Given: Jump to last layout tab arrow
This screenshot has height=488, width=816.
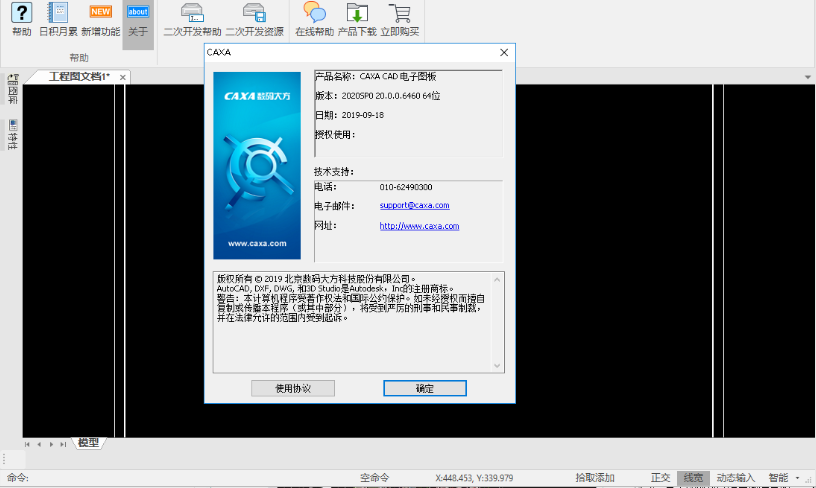Looking at the screenshot, I should click(x=63, y=444).
